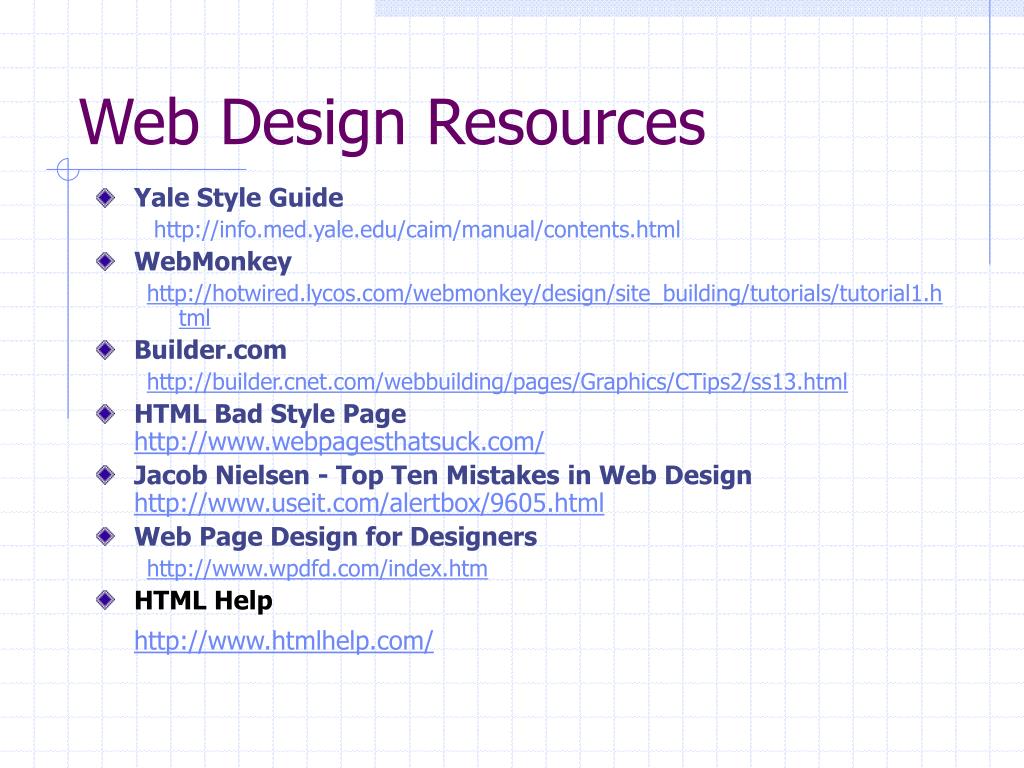This screenshot has width=1024, height=768.
Task: Select the 'Yale Style Guide' heading
Action: coord(238,198)
